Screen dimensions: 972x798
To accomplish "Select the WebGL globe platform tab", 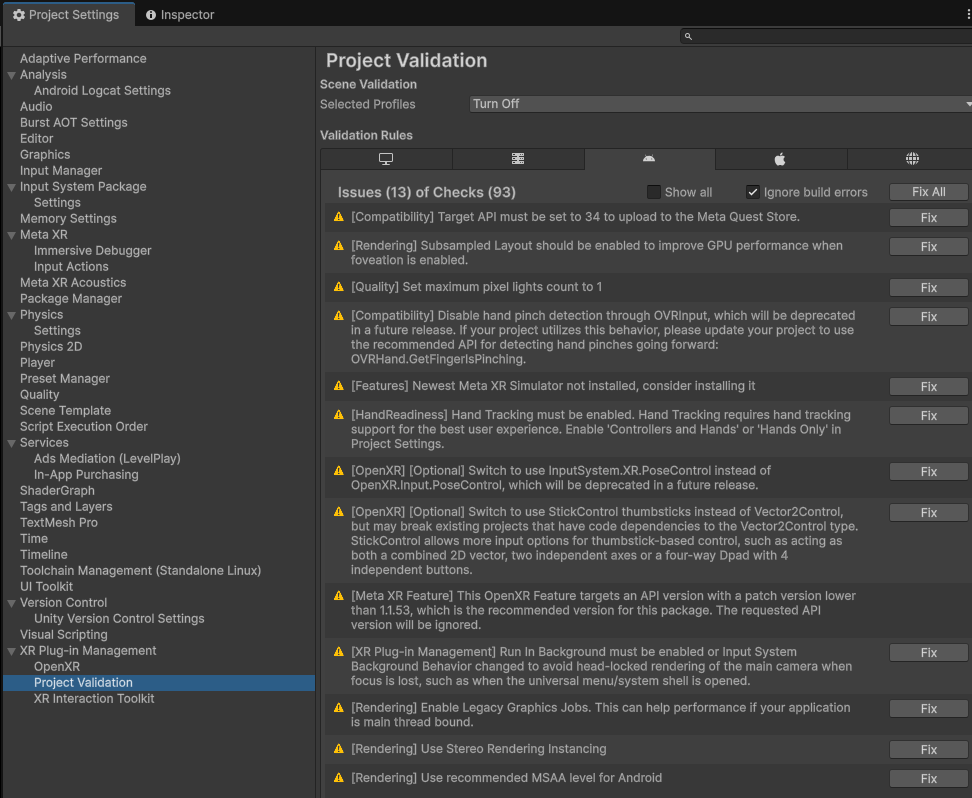I will [912, 159].
